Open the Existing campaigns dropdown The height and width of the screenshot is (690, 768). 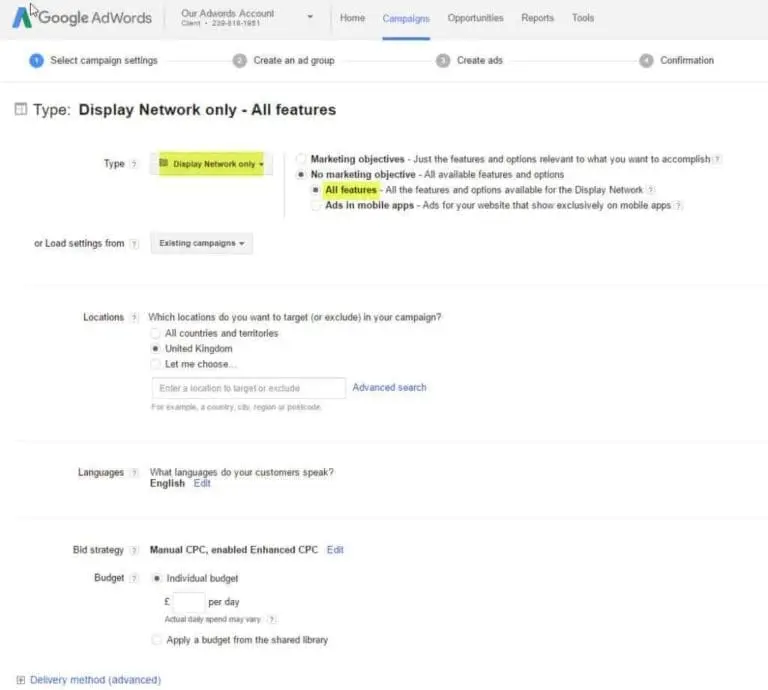point(201,243)
